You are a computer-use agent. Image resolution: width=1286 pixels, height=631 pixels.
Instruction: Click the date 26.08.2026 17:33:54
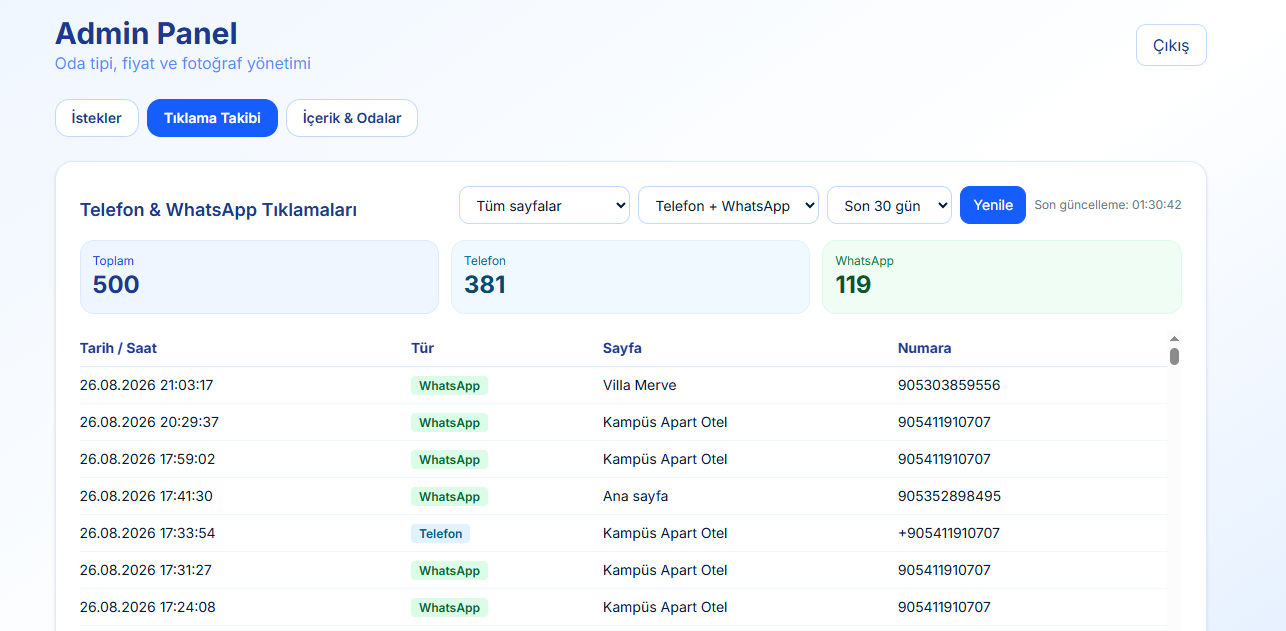(x=147, y=533)
